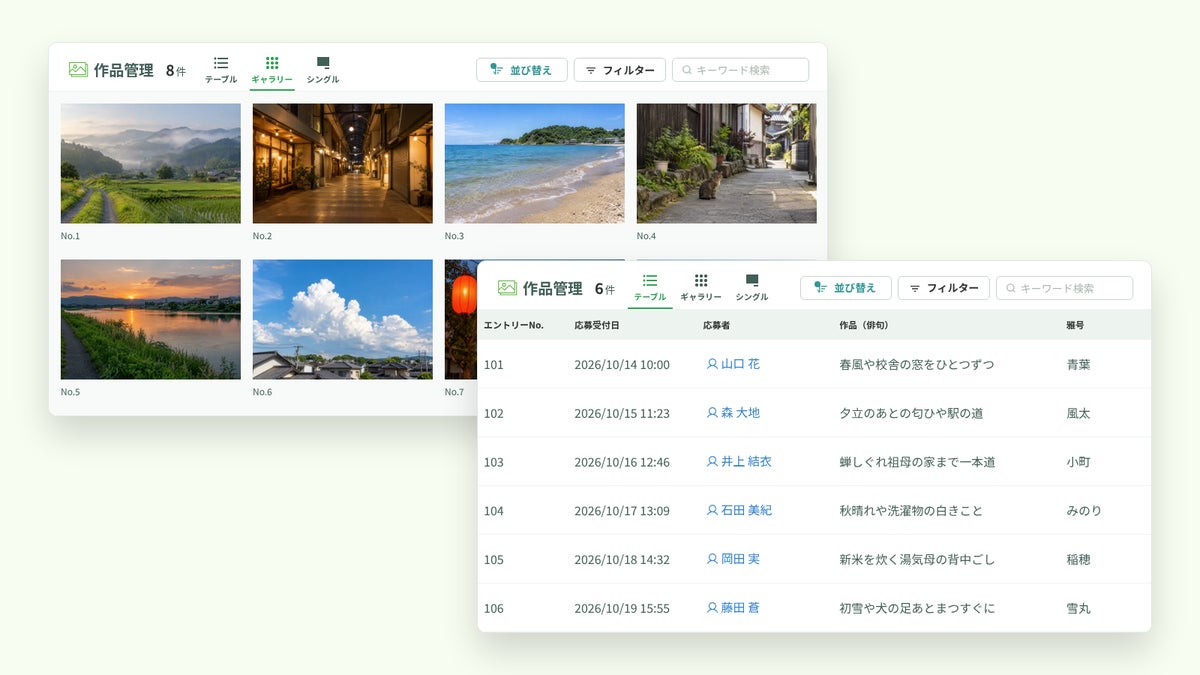This screenshot has height=675, width=1200.
Task: Click haiku 夕立のあとの匂ひや駅の道
Action: [x=911, y=414]
